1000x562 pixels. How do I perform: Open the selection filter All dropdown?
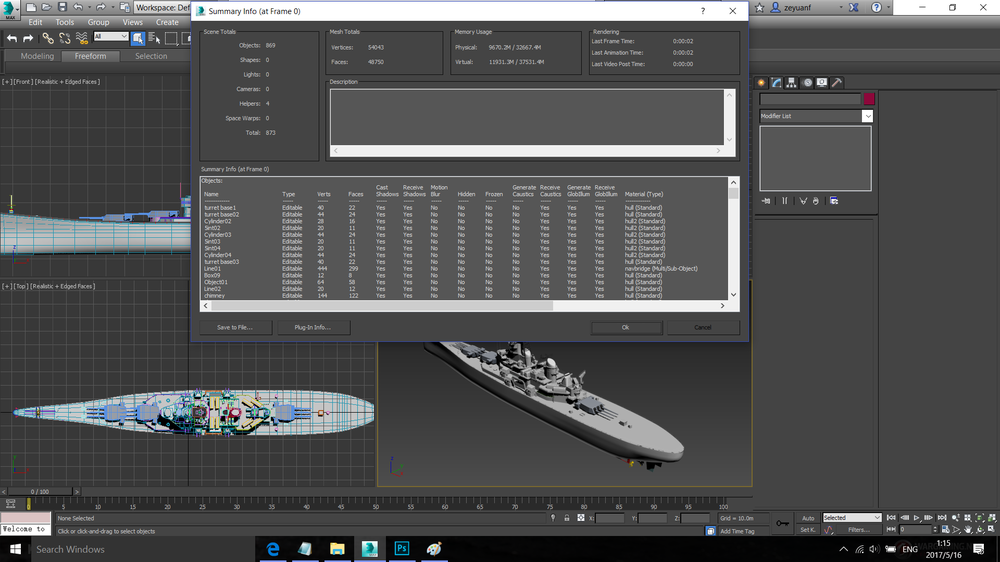pos(111,37)
